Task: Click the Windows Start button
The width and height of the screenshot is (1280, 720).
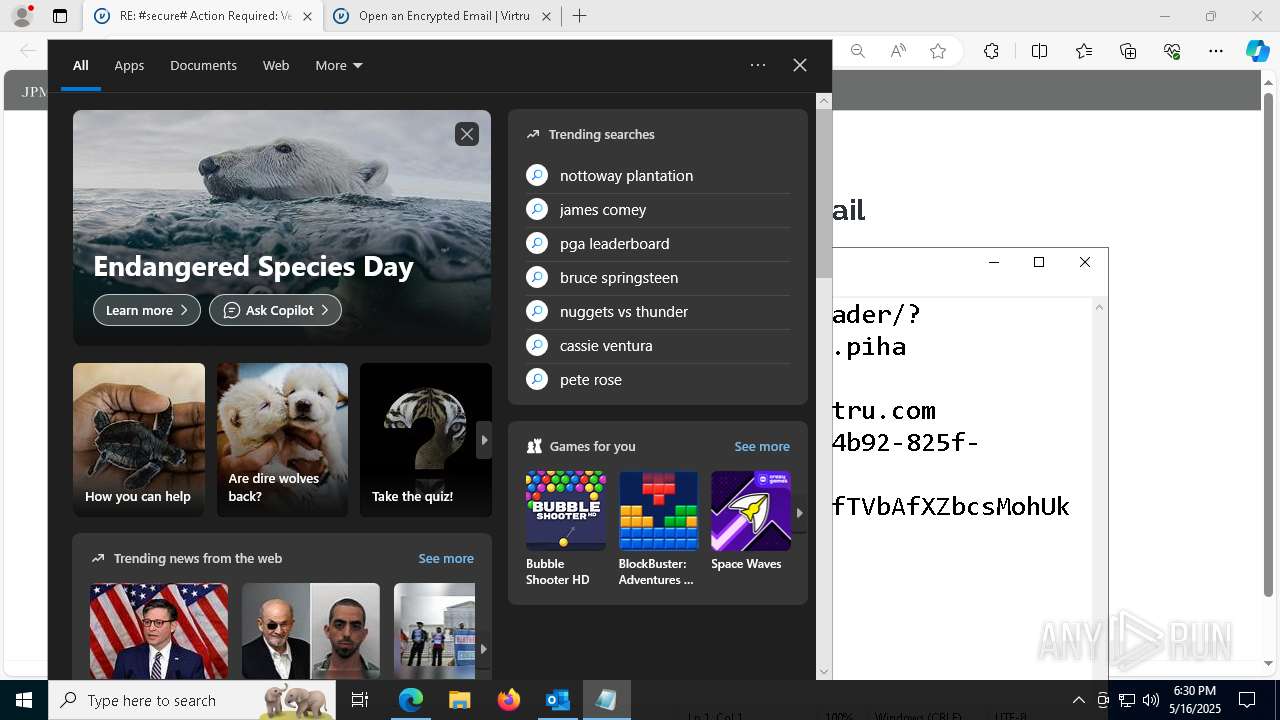Action: coord(24,700)
